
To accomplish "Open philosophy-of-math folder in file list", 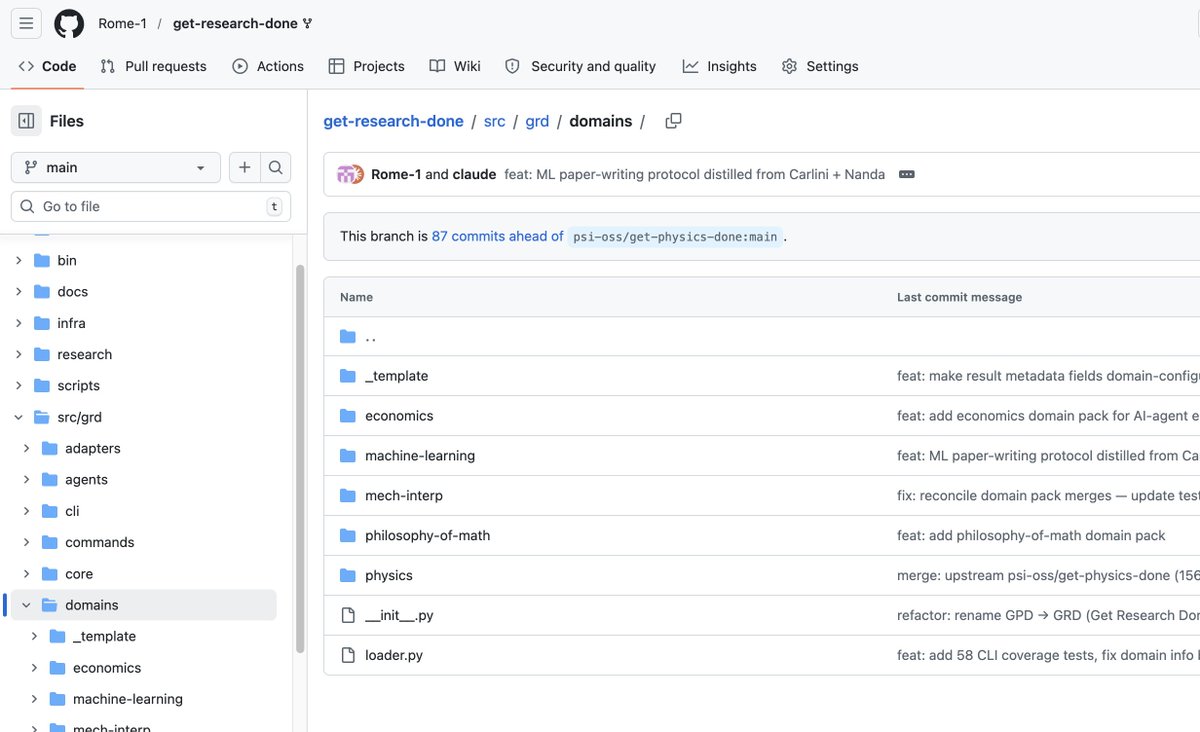I will coord(427,536).
